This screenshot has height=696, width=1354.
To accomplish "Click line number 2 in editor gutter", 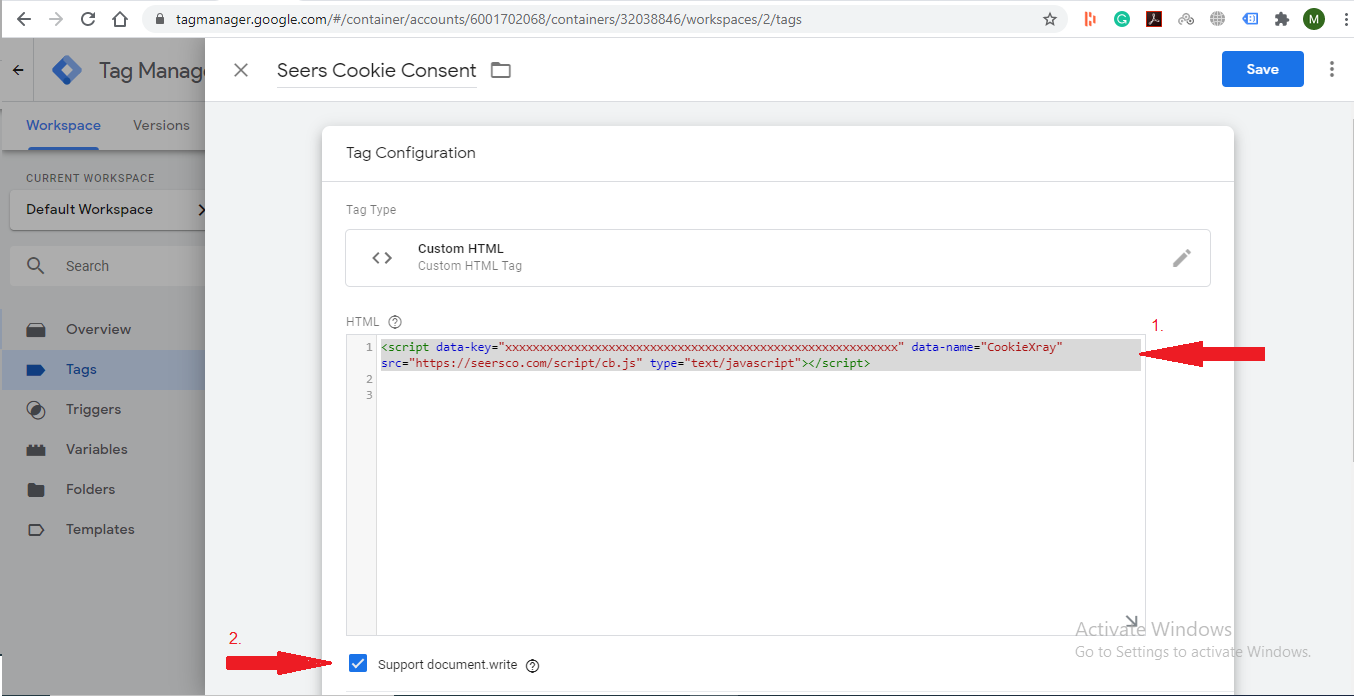I will (x=369, y=379).
